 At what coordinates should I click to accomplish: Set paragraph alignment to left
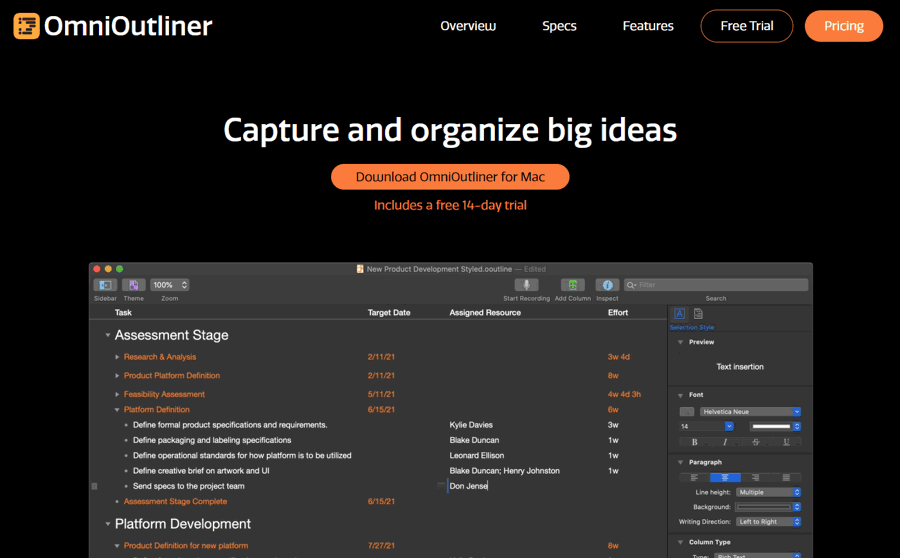695,478
